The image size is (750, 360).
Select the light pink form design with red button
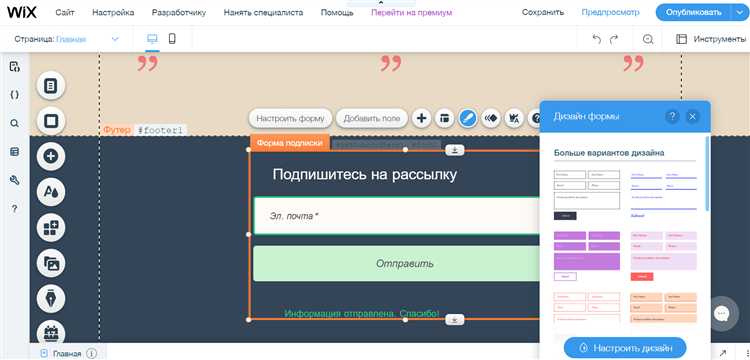663,256
